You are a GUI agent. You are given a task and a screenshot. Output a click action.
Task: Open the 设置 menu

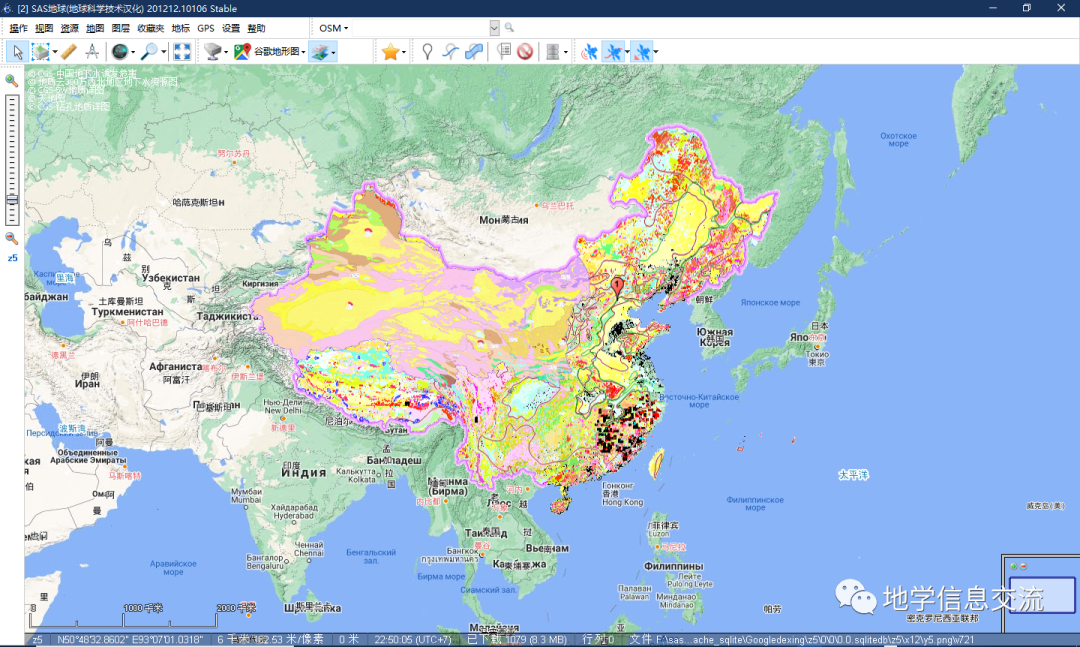[x=231, y=28]
